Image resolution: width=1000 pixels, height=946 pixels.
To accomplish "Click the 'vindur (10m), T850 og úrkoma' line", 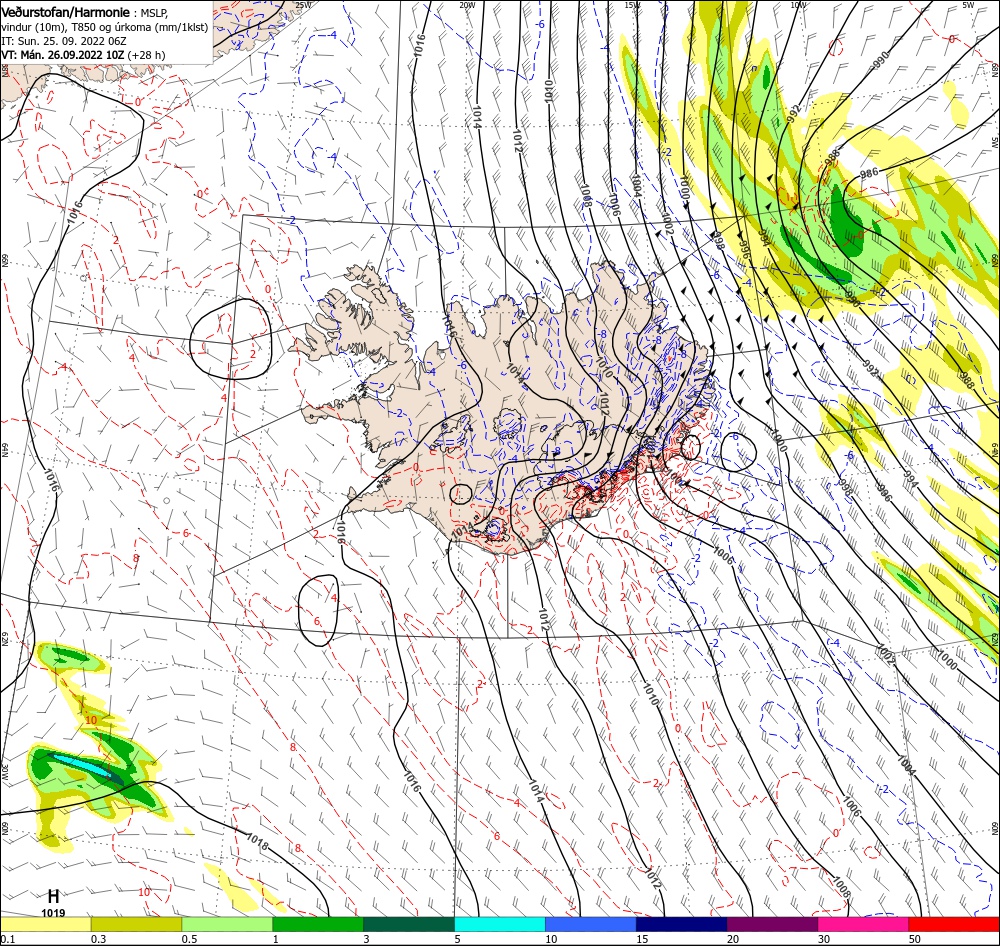I will pos(105,27).
